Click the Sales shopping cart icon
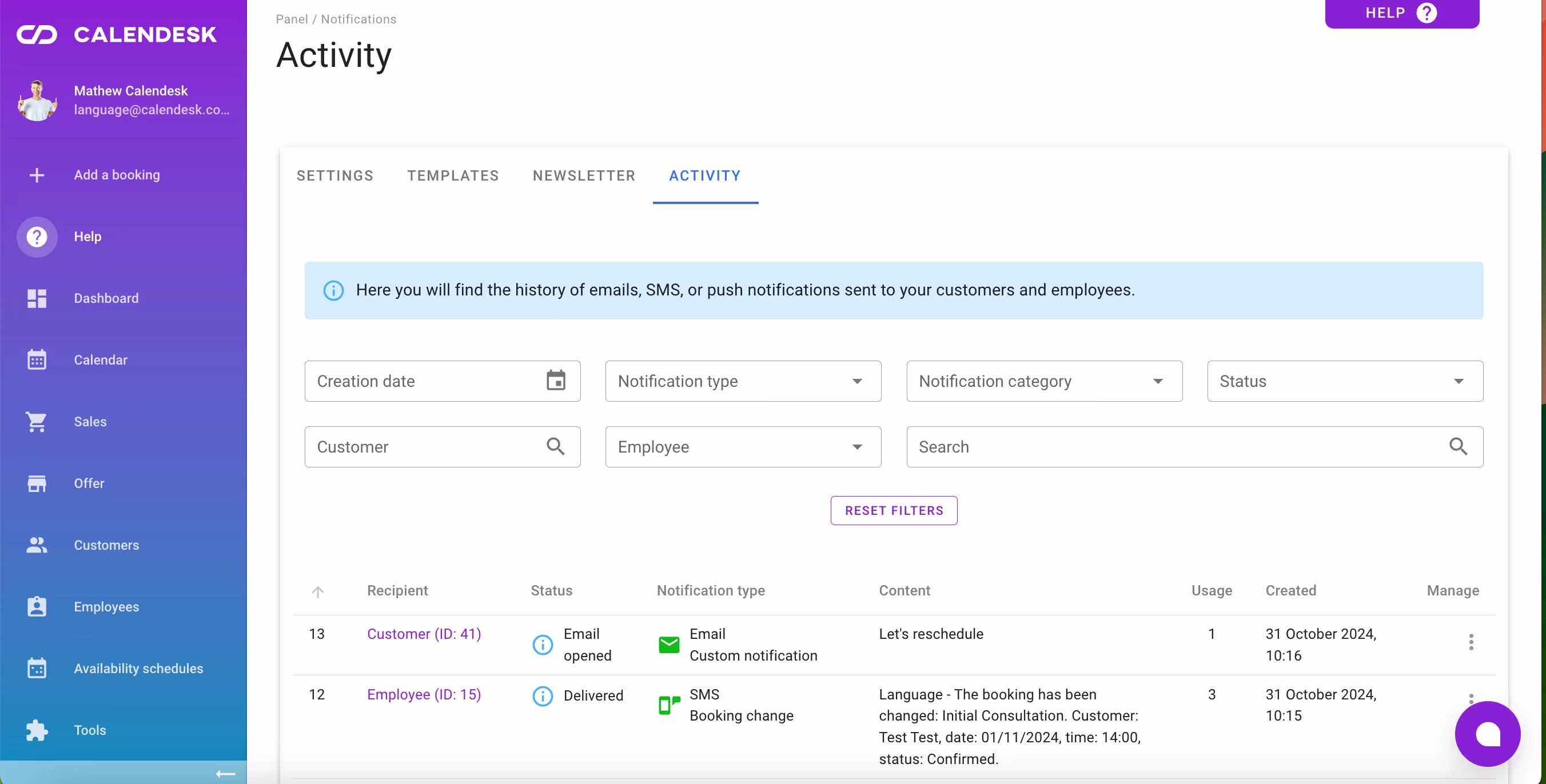Viewport: 1546px width, 784px height. pyautogui.click(x=37, y=422)
